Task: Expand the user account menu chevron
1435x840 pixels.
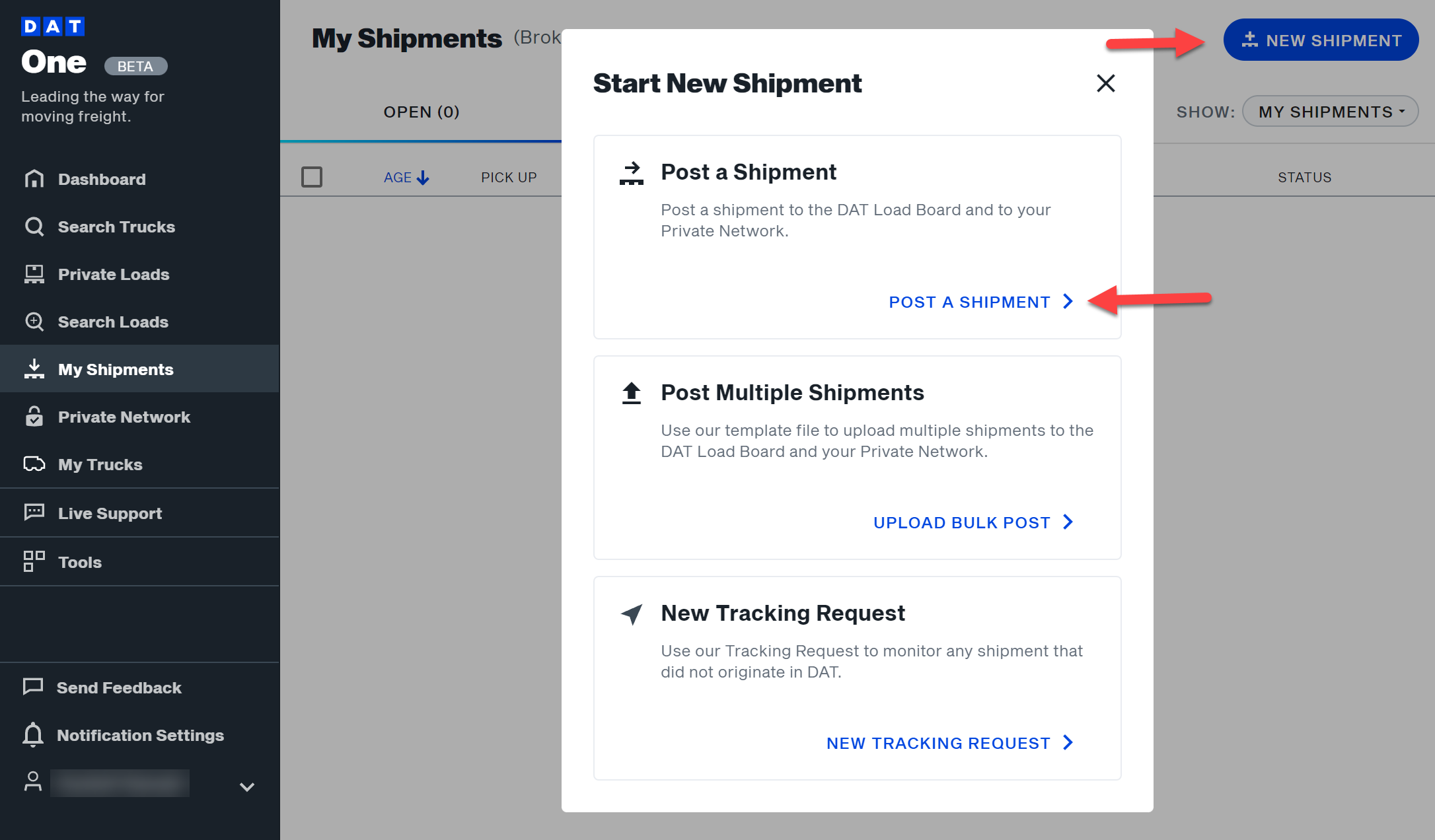Action: coord(246,787)
